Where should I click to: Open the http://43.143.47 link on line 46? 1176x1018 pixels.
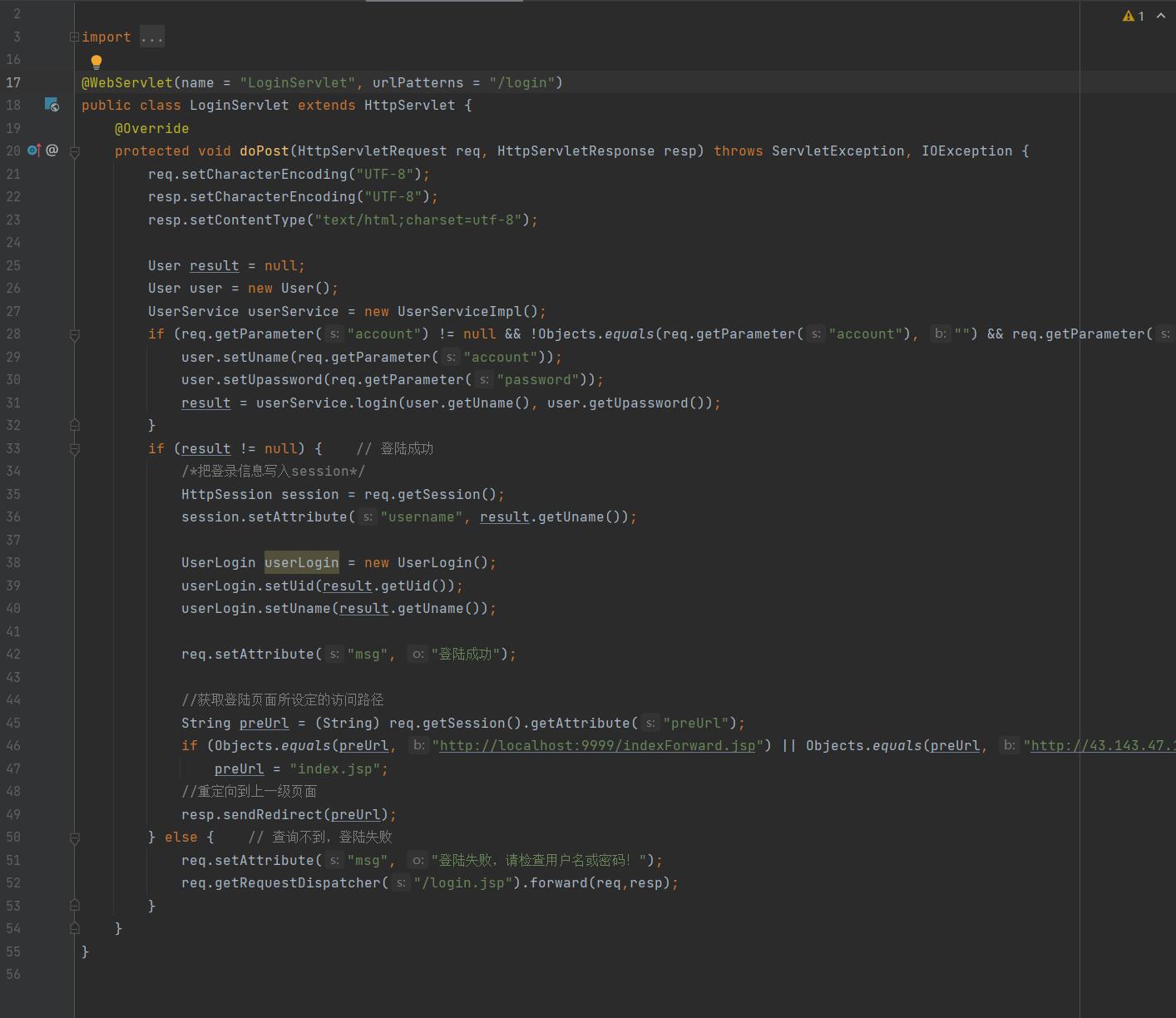click(1103, 746)
